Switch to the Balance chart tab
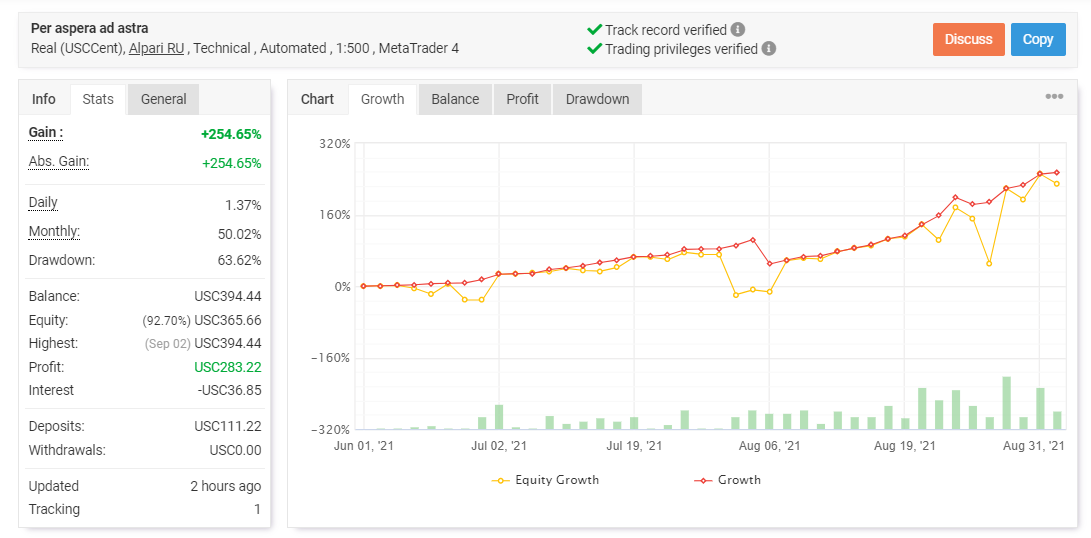 455,99
